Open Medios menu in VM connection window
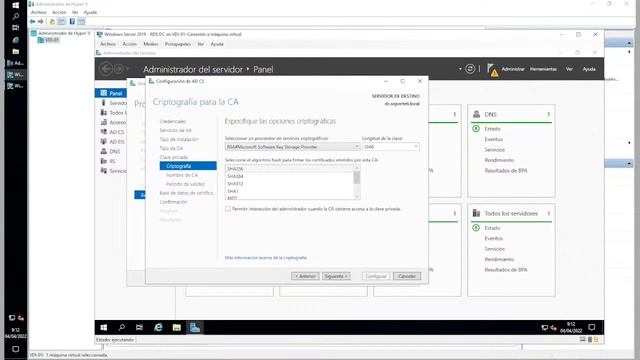Image resolution: width=640 pixels, height=360 pixels. tap(151, 44)
